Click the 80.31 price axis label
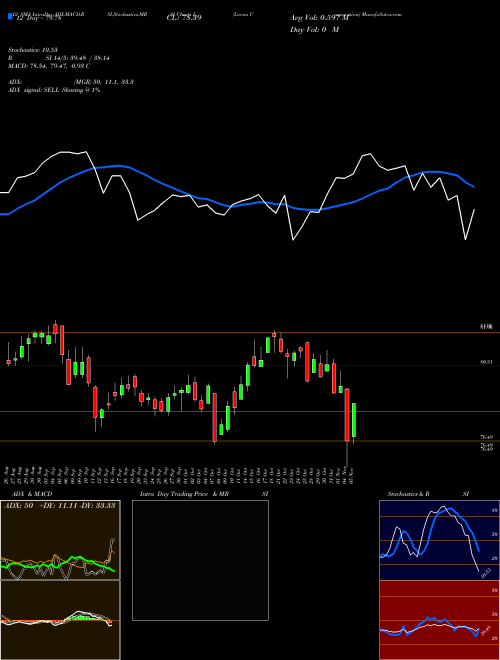Screen dimensions: 500x660 click(486, 362)
